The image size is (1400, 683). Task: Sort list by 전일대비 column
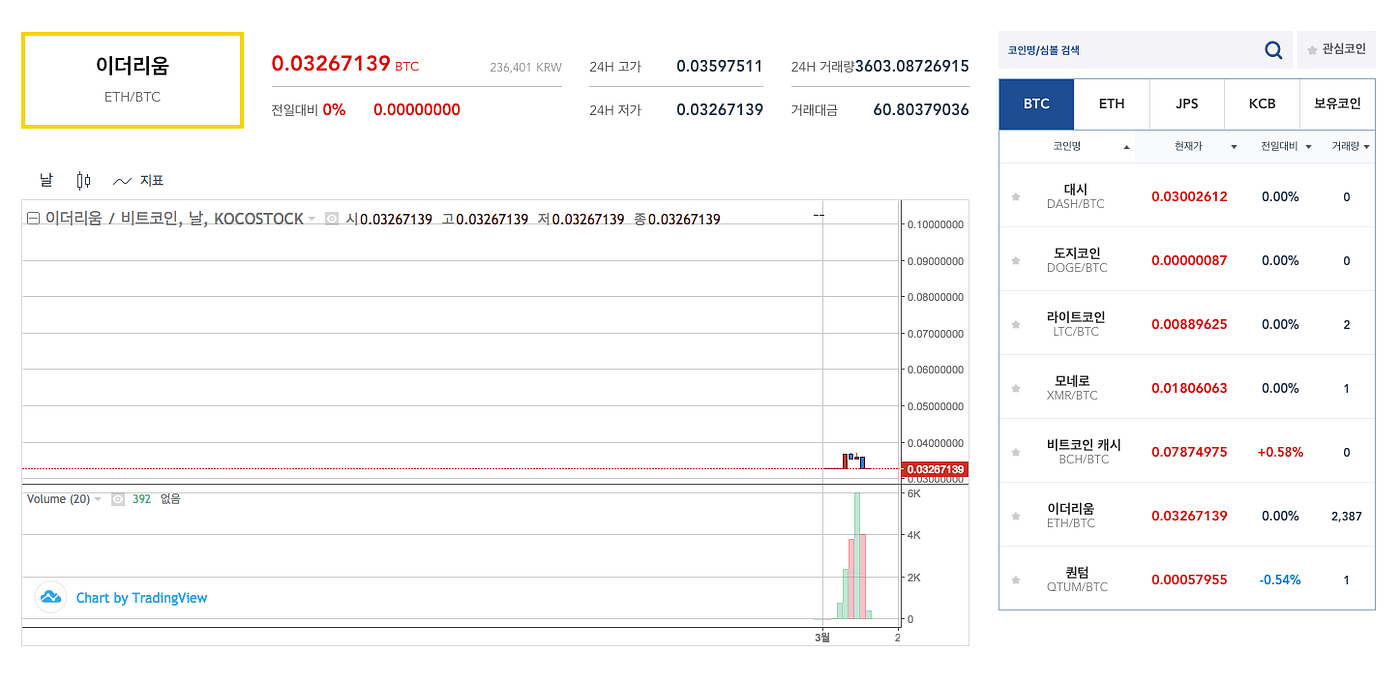[x=1286, y=147]
